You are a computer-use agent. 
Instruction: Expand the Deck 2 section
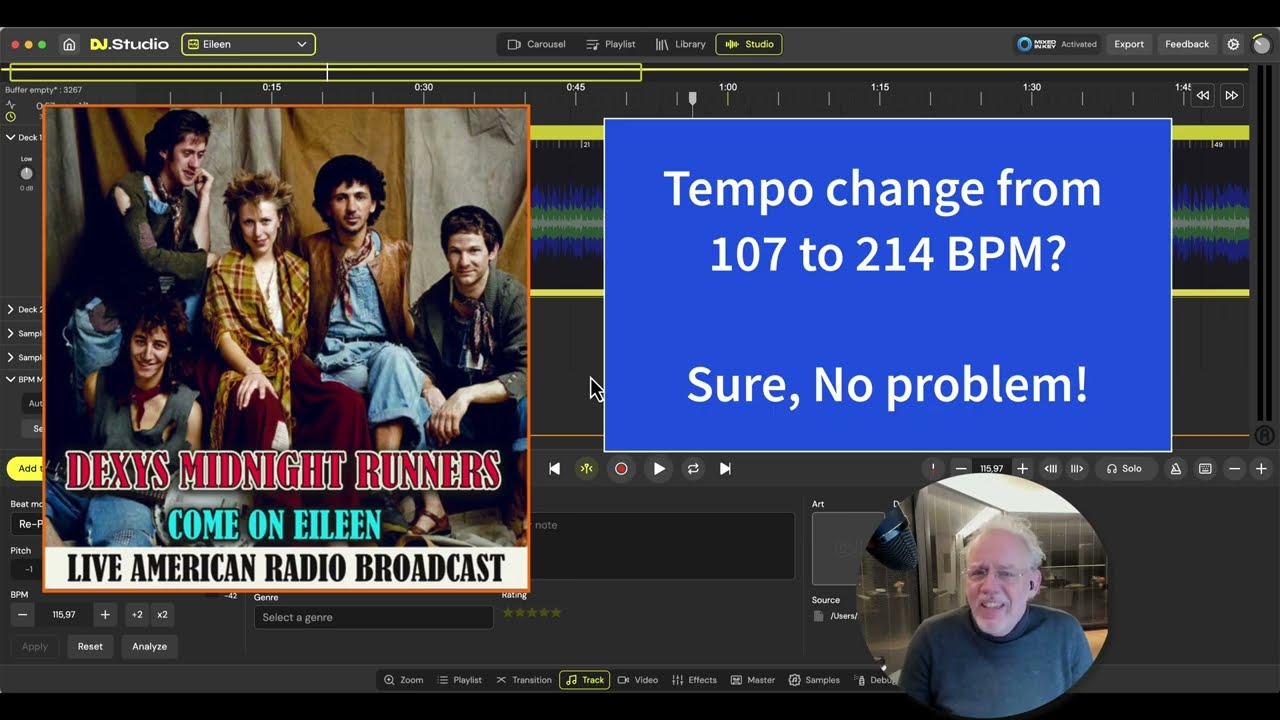pyautogui.click(x=10, y=309)
